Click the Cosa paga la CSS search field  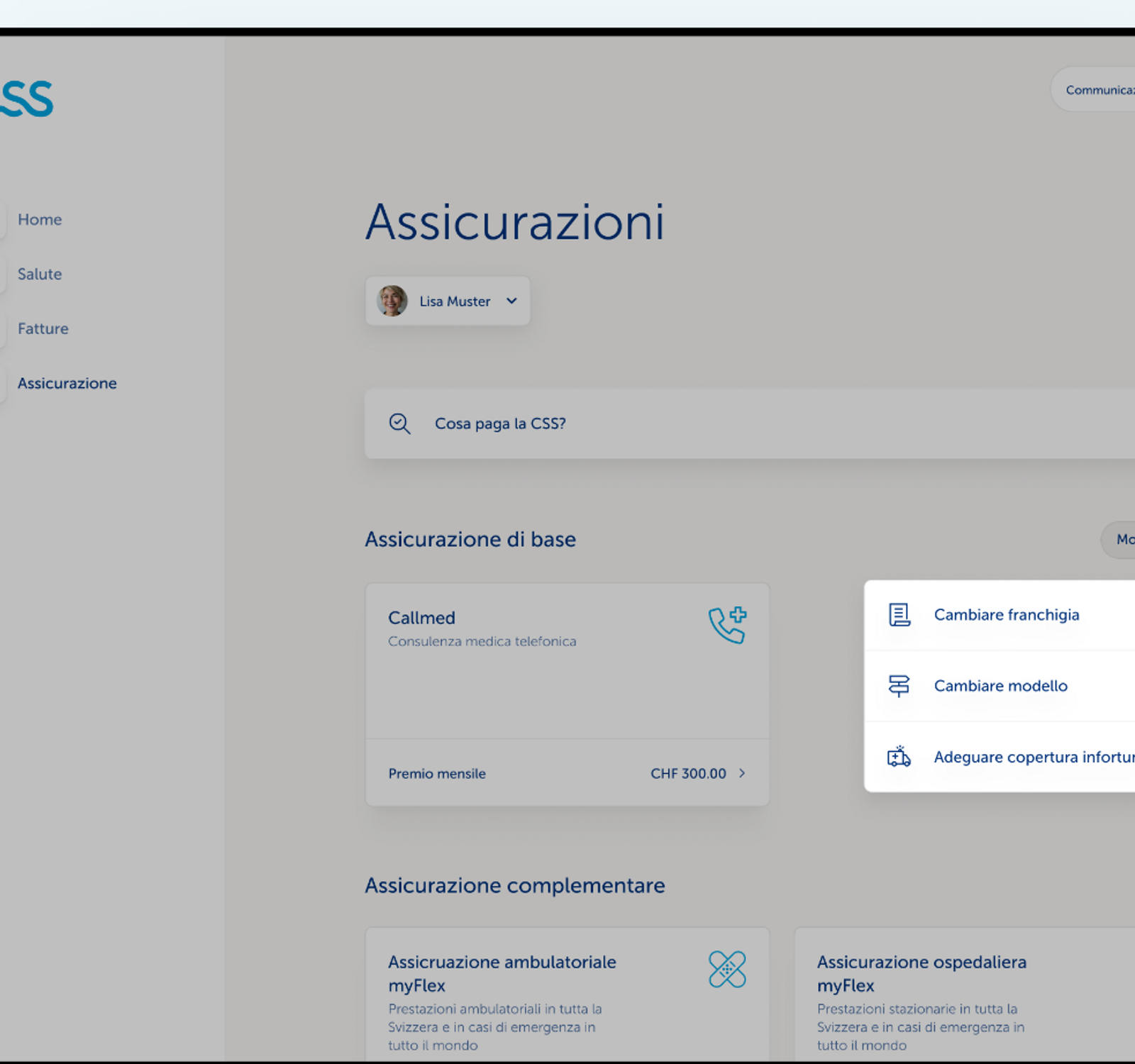[x=500, y=423]
